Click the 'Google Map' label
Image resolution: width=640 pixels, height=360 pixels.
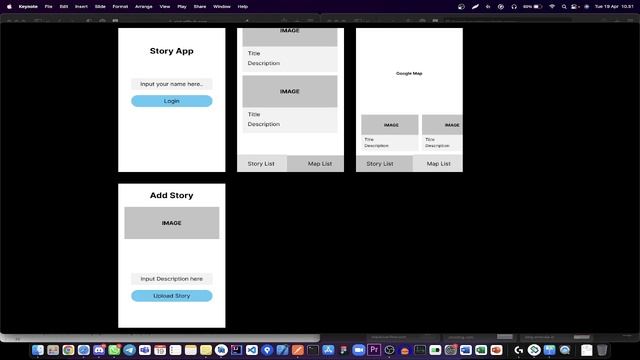(x=409, y=73)
